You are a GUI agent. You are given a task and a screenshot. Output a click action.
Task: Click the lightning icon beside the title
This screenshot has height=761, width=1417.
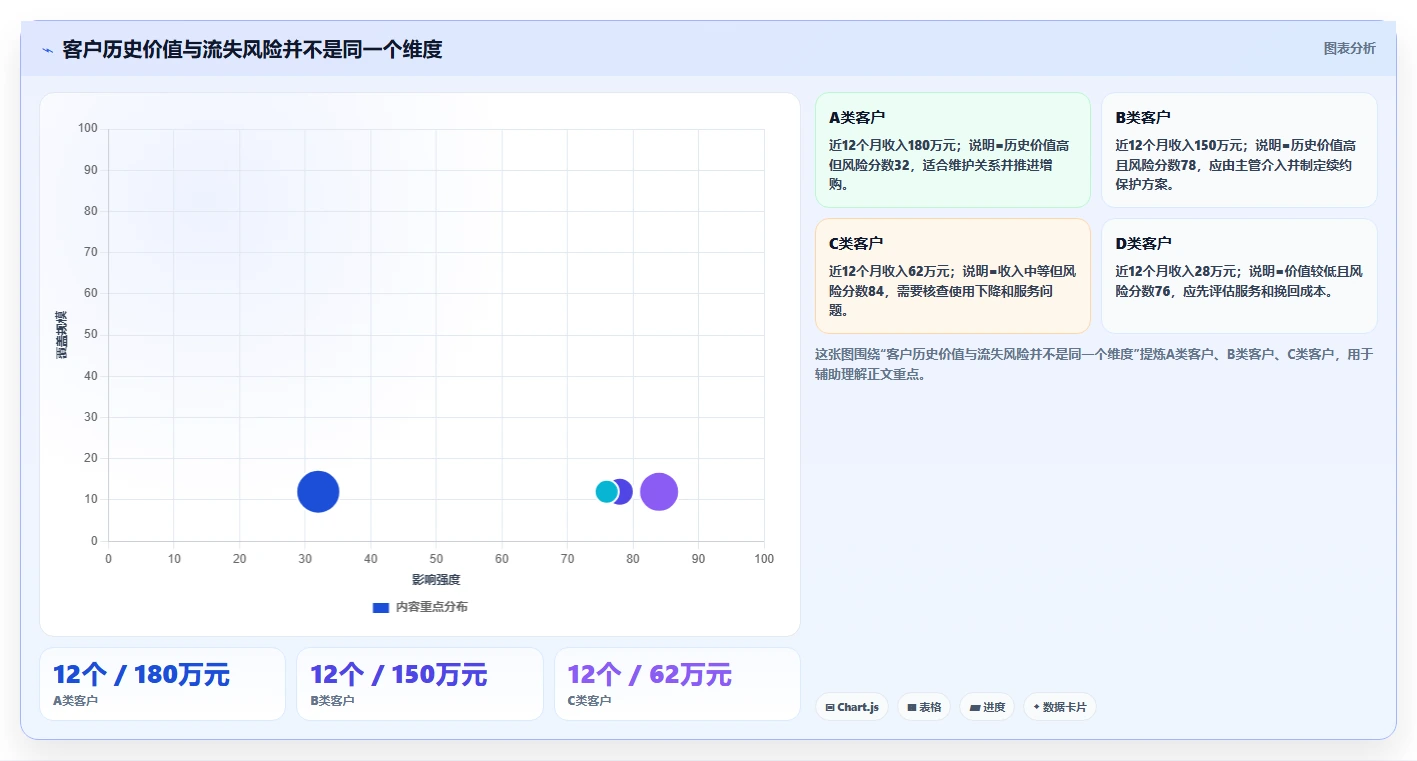pyautogui.click(x=47, y=50)
